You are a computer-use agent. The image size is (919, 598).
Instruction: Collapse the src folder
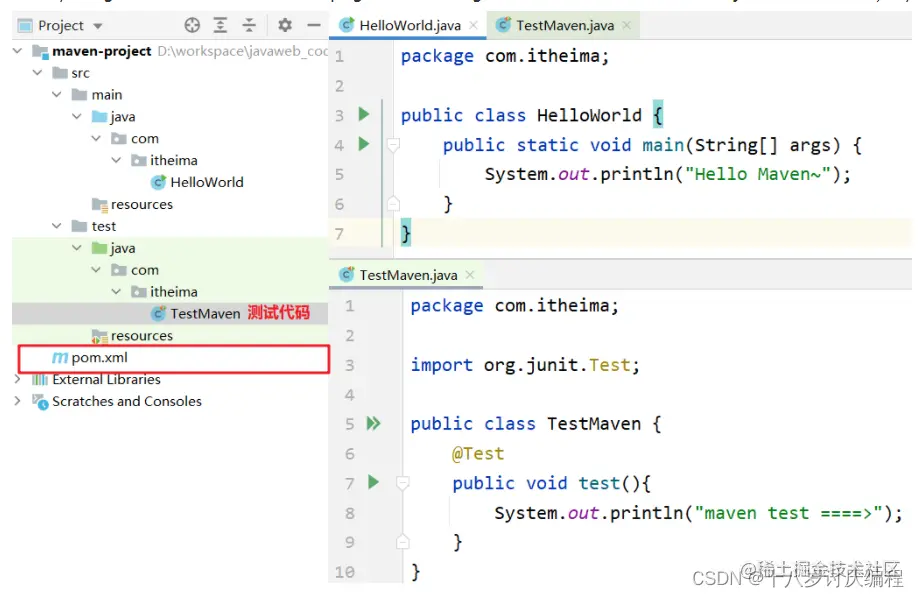click(38, 73)
